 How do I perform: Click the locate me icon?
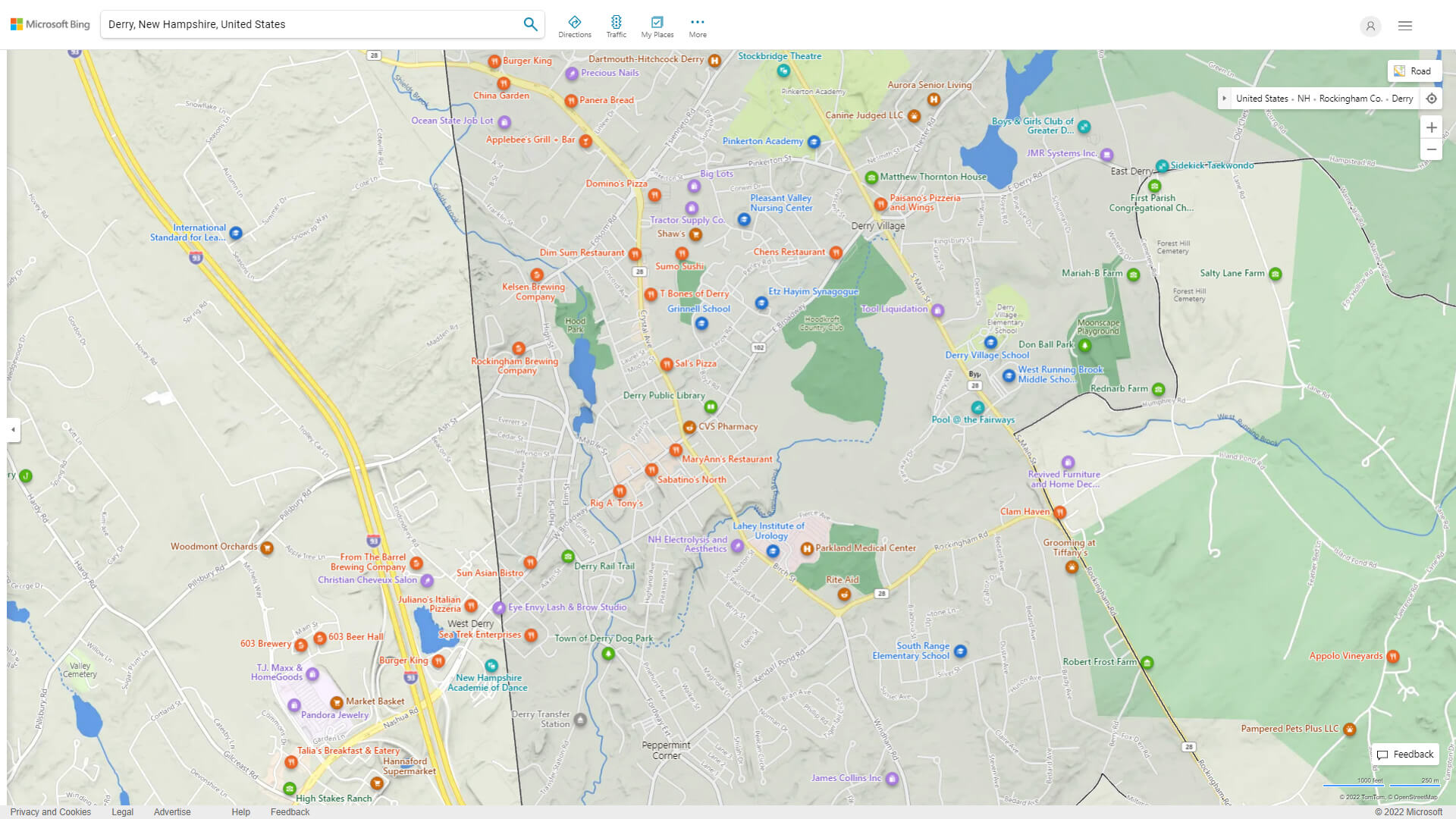(x=1431, y=99)
